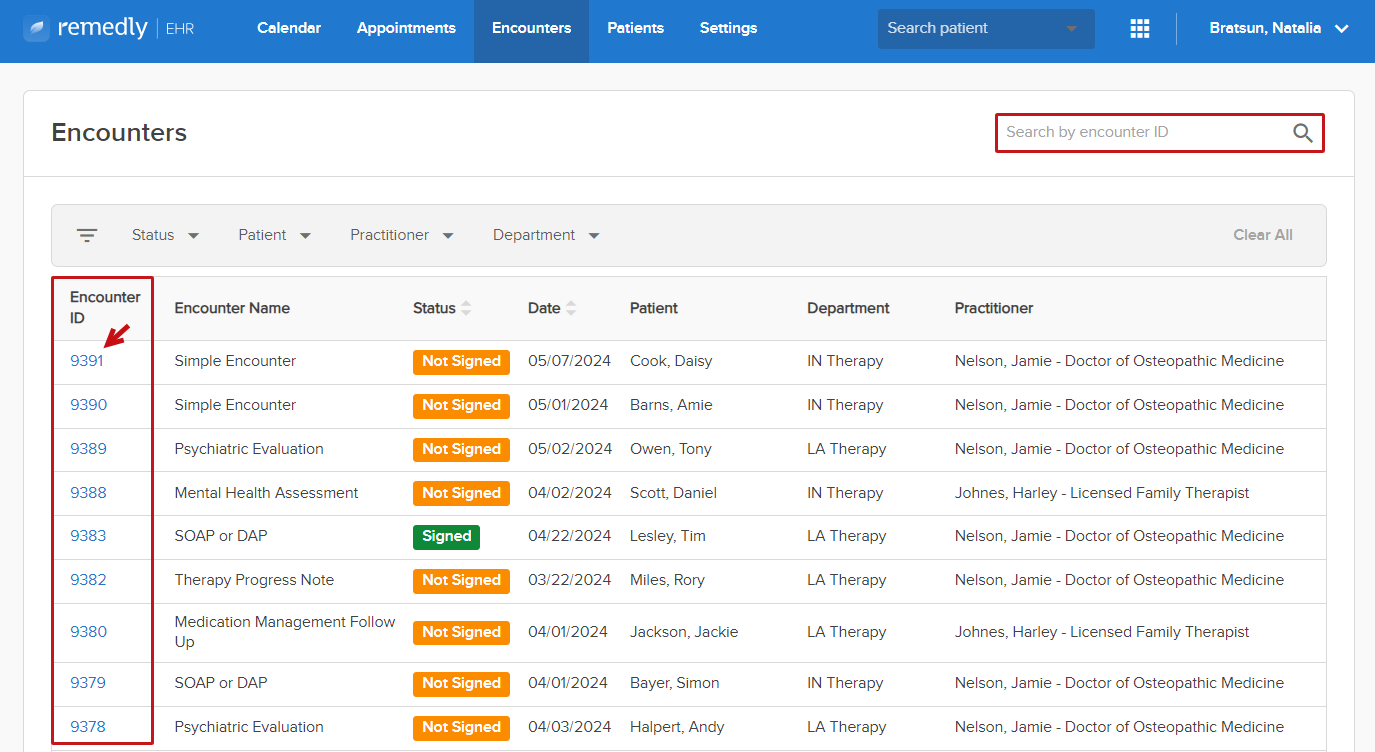This screenshot has width=1375, height=752.
Task: Open encounter 9383
Action: coord(88,536)
